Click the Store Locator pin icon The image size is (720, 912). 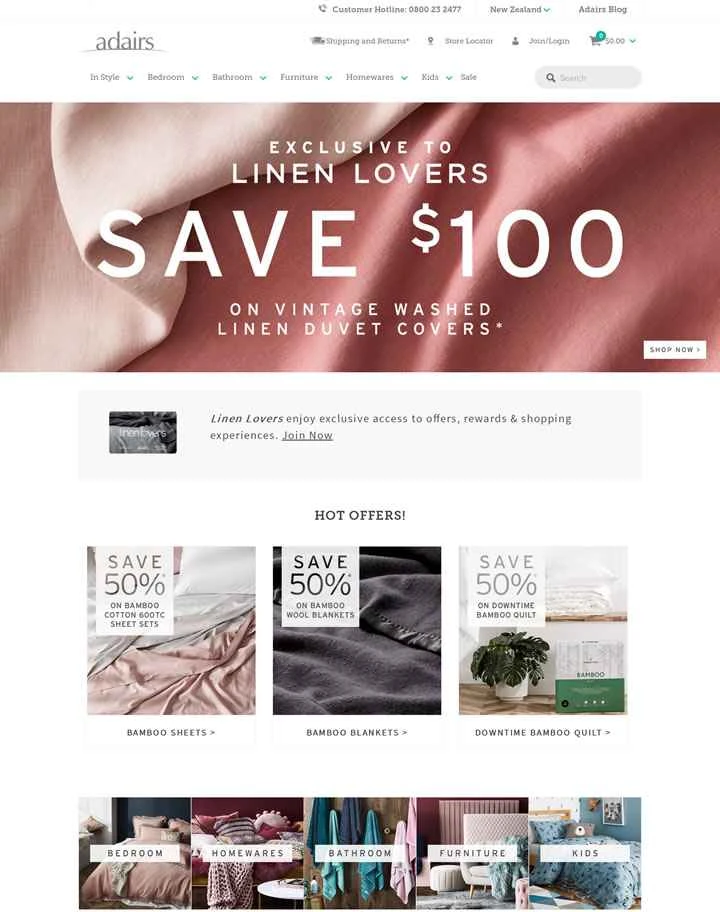click(x=430, y=41)
